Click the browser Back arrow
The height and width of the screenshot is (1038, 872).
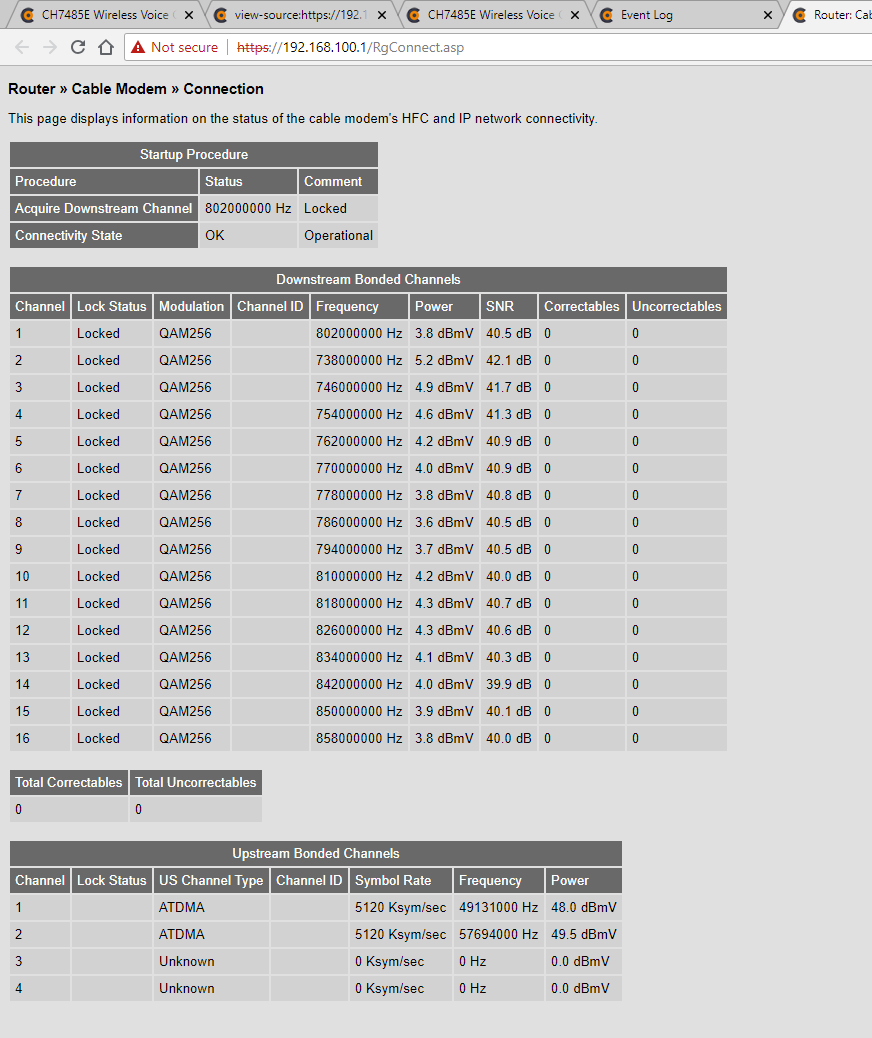point(22,47)
